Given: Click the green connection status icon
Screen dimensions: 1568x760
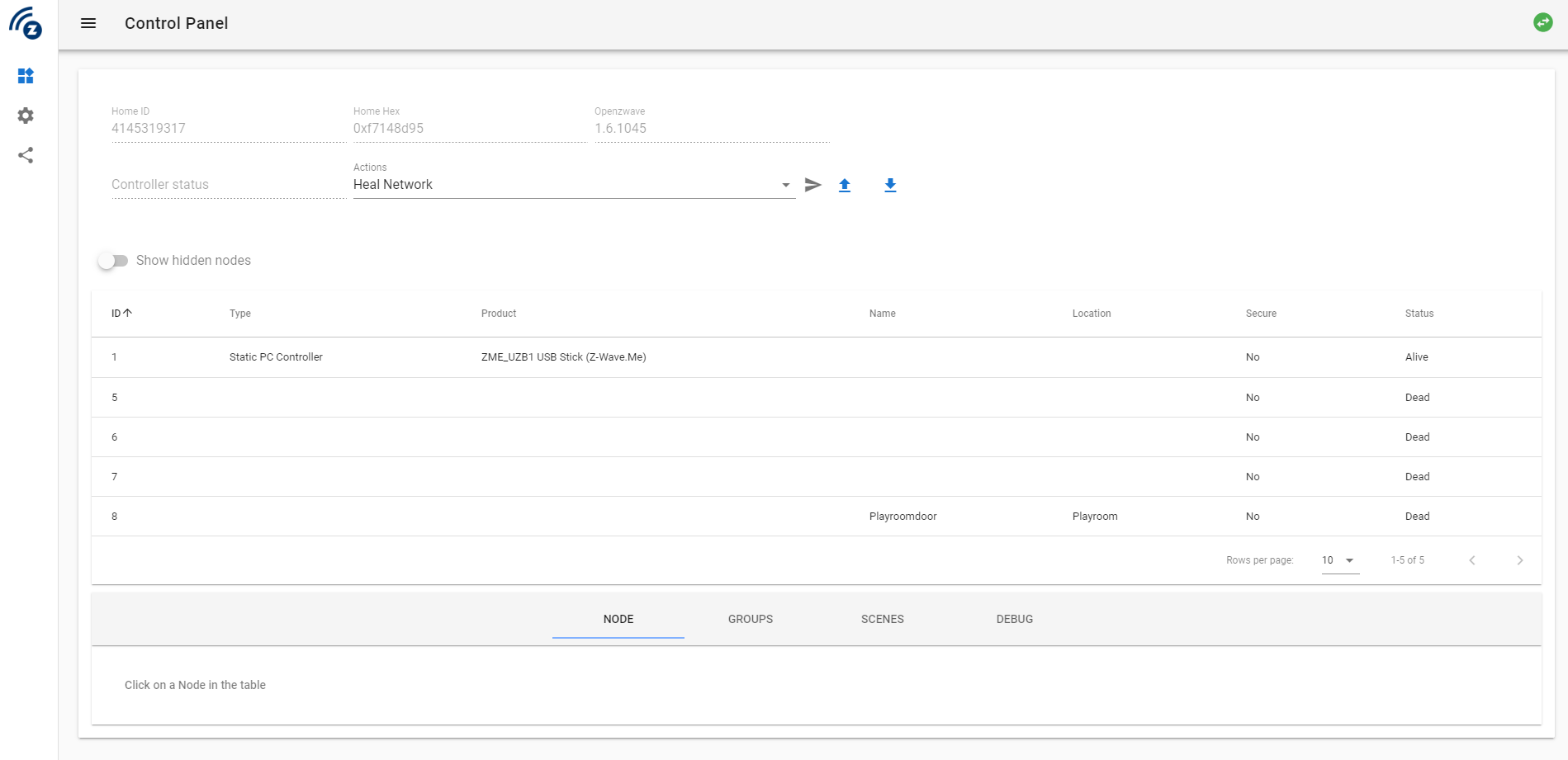Looking at the screenshot, I should pos(1542,23).
